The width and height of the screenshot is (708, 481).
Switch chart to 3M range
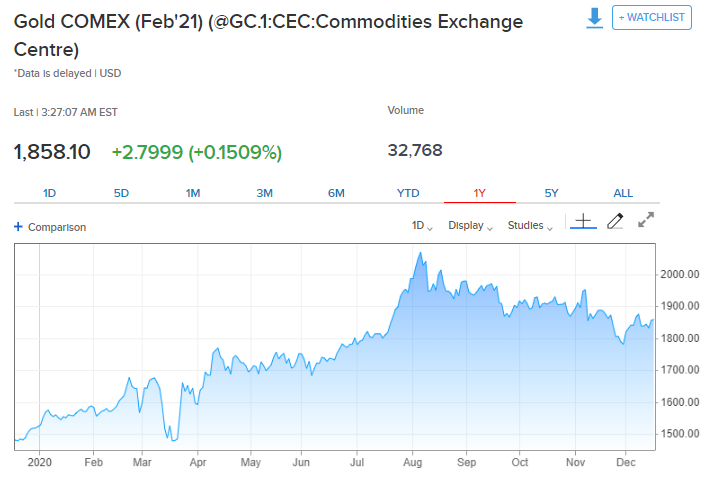[x=265, y=193]
